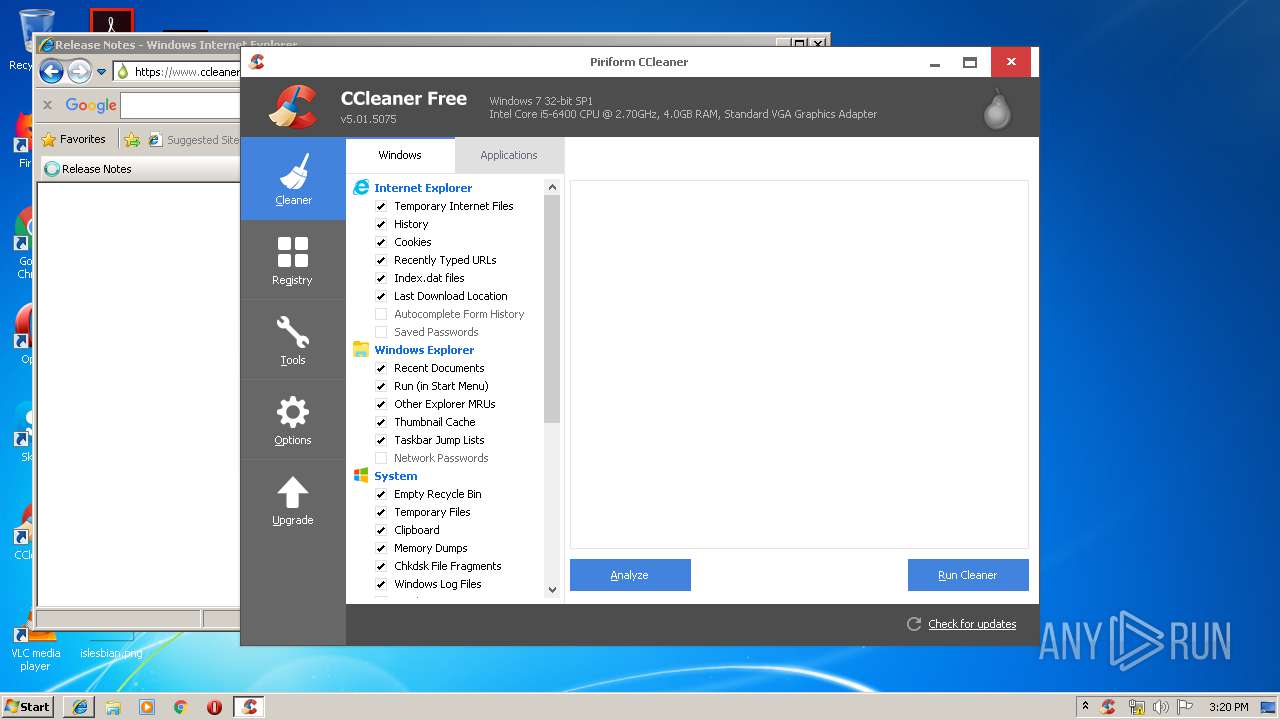Close the Google toolbar in Internet Explorer
Screen dimensions: 1280x720
pyautogui.click(x=47, y=105)
